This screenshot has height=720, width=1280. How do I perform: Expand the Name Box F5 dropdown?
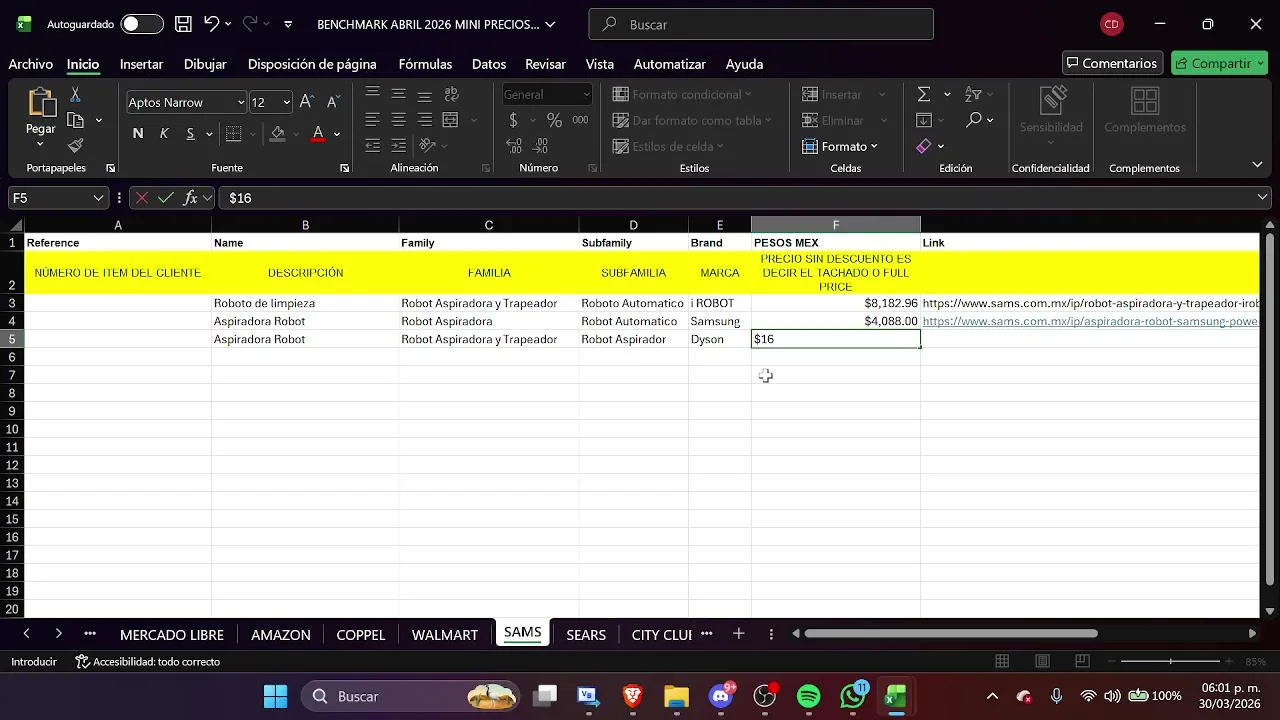98,198
